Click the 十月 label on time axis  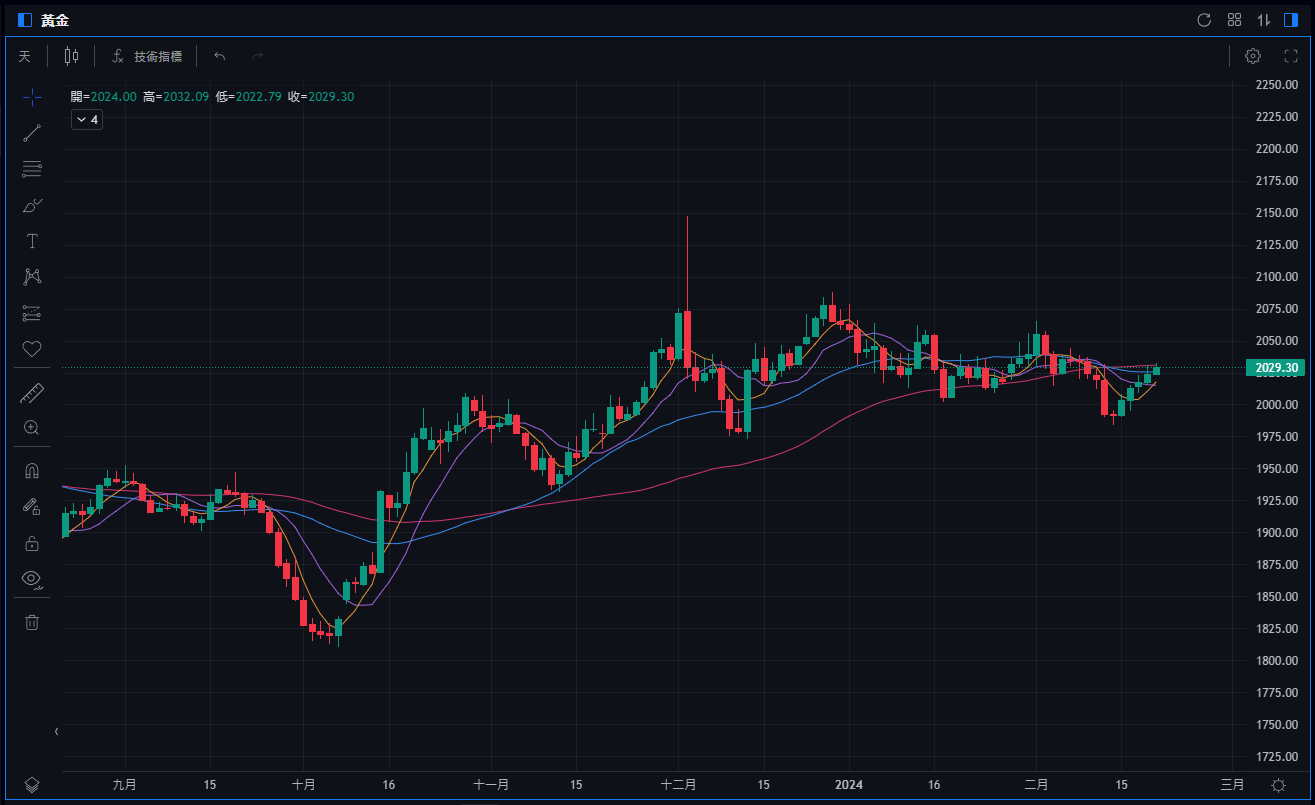coord(305,785)
